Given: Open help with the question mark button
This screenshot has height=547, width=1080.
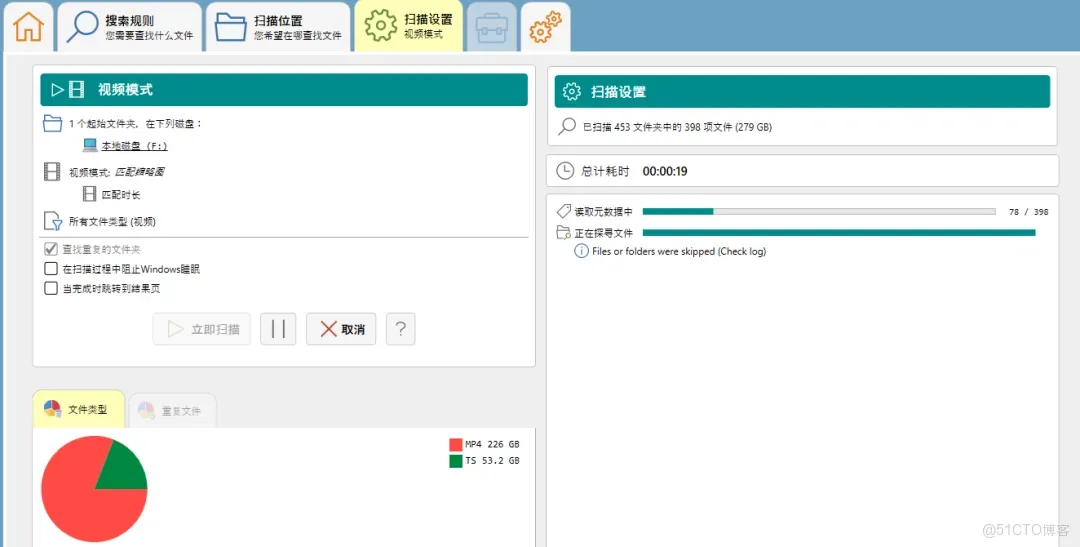Looking at the screenshot, I should [x=401, y=329].
